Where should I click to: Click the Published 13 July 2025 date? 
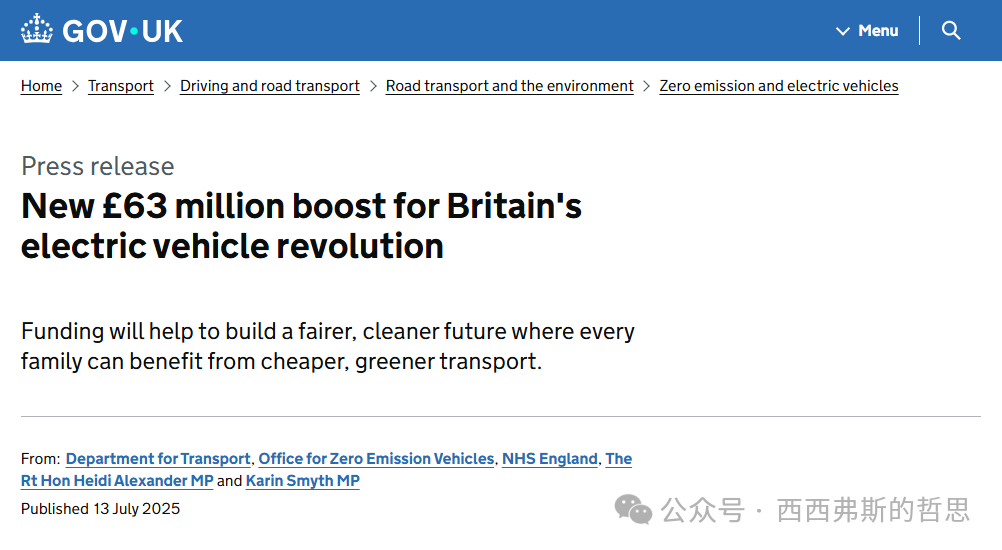pos(100,509)
